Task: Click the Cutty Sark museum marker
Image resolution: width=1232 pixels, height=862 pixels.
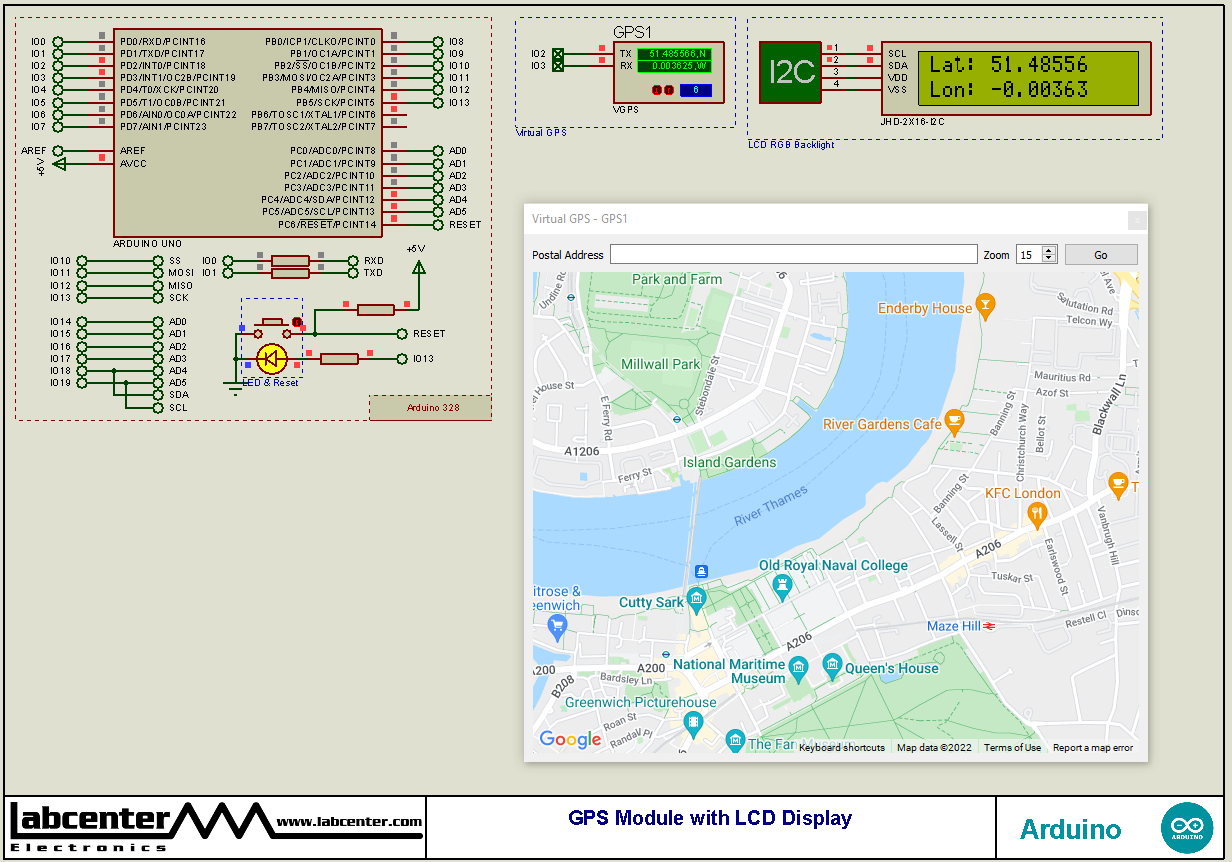Action: click(x=697, y=598)
